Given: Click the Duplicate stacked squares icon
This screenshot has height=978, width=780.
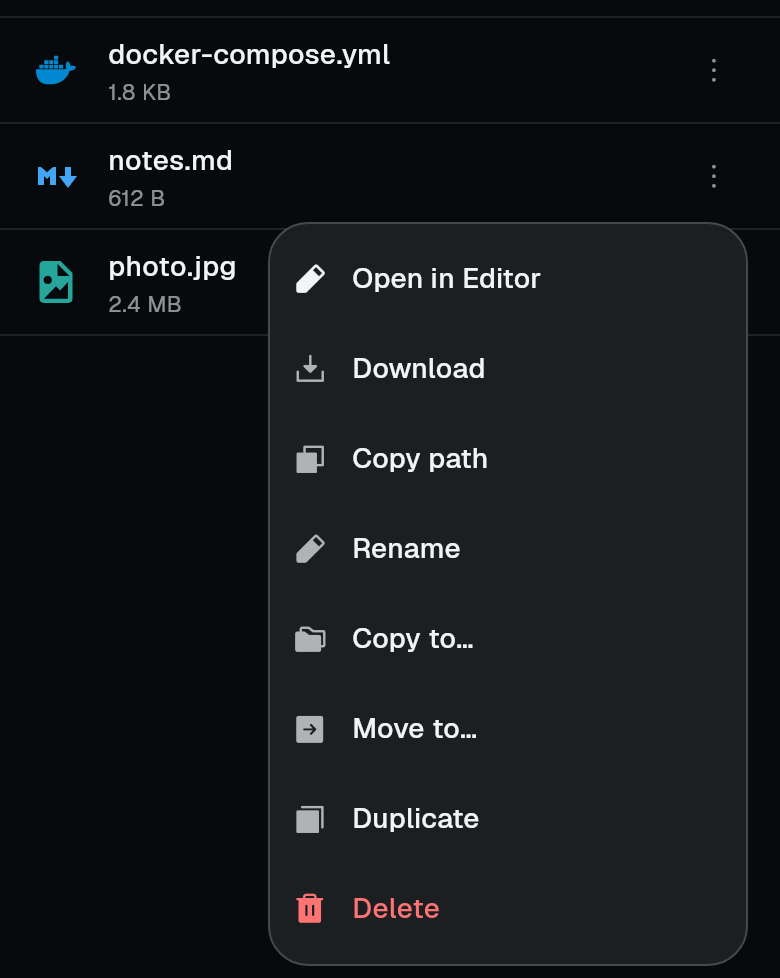Looking at the screenshot, I should (310, 819).
